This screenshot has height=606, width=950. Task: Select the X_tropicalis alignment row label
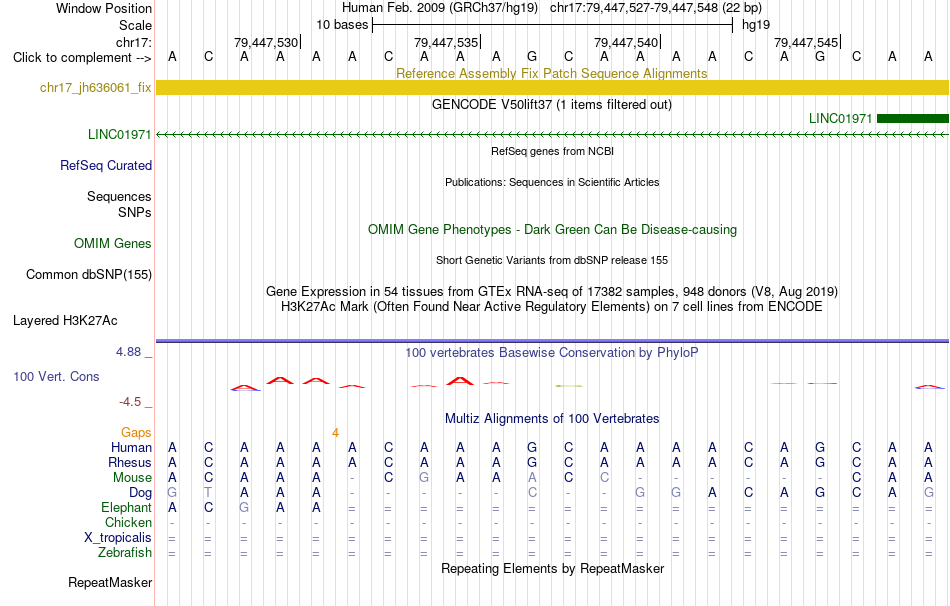(x=118, y=538)
